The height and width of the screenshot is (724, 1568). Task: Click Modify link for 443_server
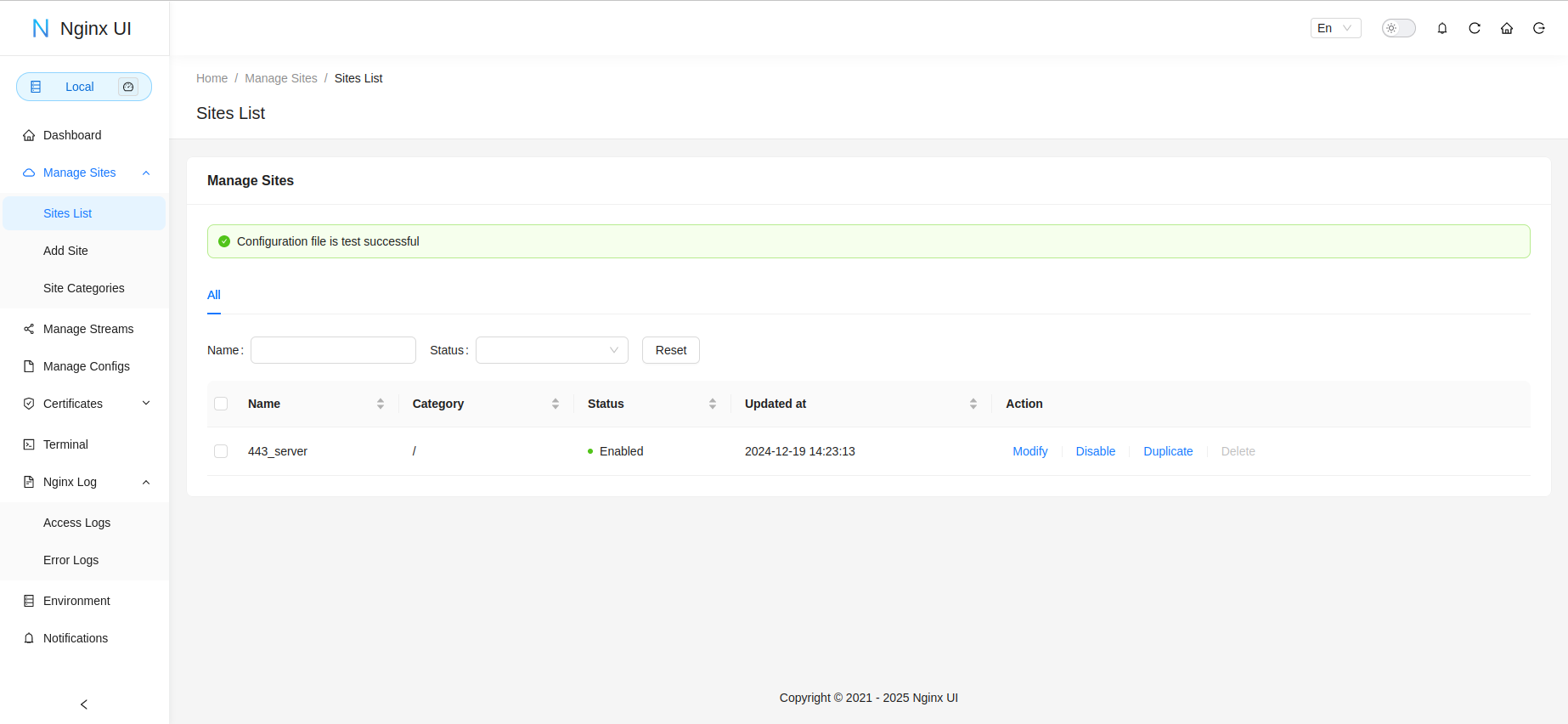(1029, 451)
